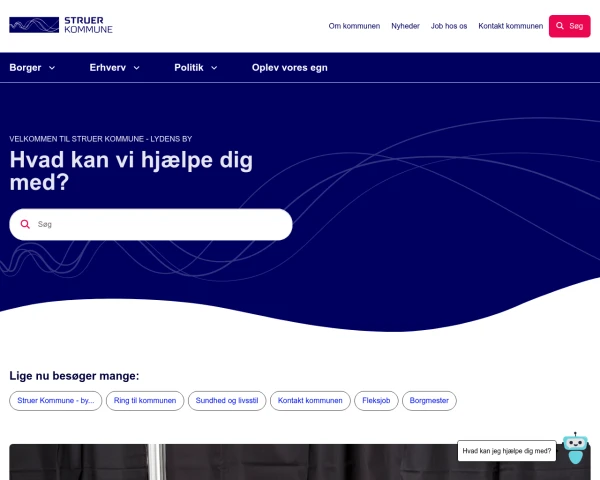Select the Sundhed og livsstil chip

227,401
